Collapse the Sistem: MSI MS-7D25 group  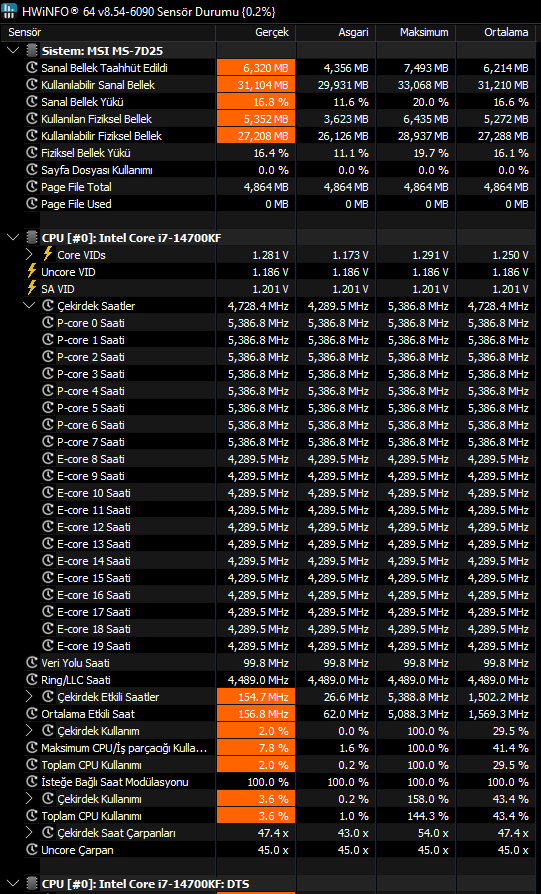point(13,51)
